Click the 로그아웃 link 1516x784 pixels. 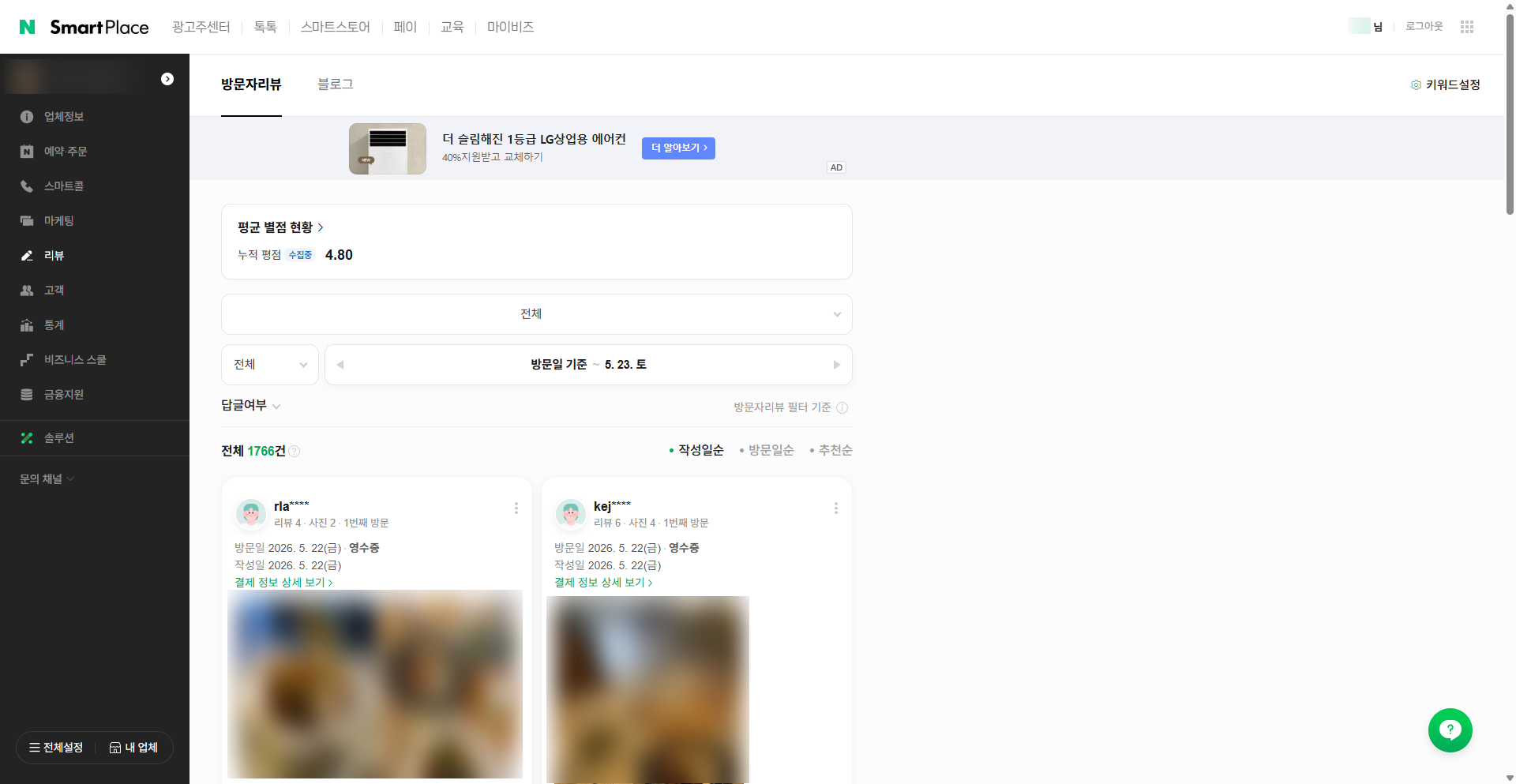1424,27
